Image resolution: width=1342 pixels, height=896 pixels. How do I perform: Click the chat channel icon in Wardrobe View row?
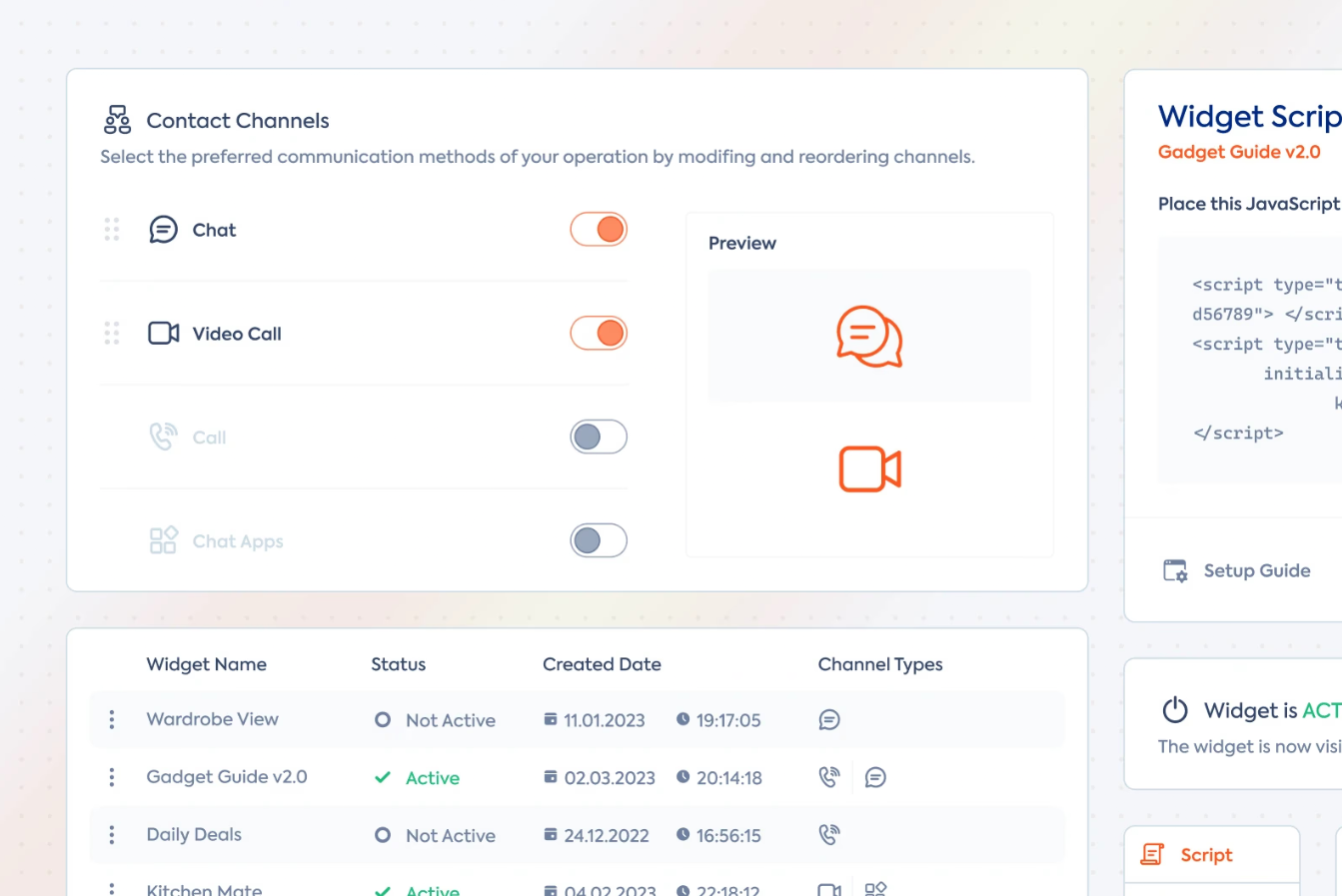pos(829,720)
